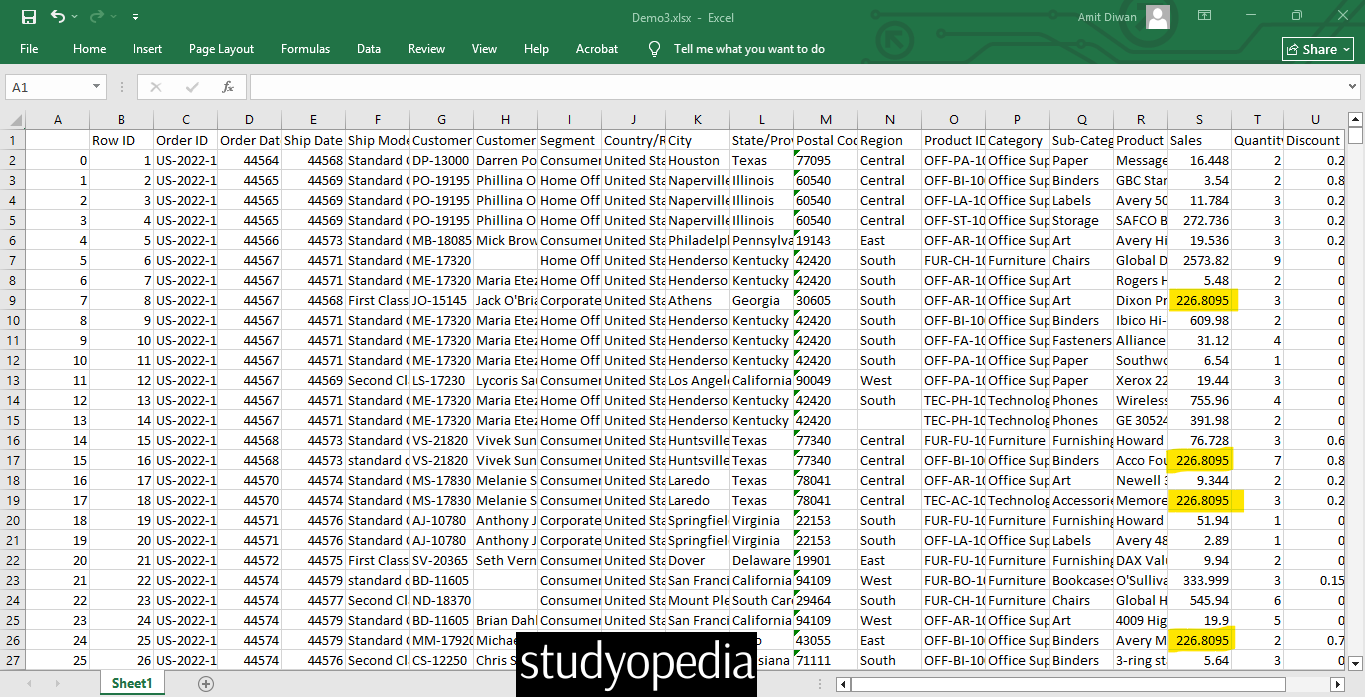
Task: Click 'Tell me what you want to do'
Action: coord(750,48)
